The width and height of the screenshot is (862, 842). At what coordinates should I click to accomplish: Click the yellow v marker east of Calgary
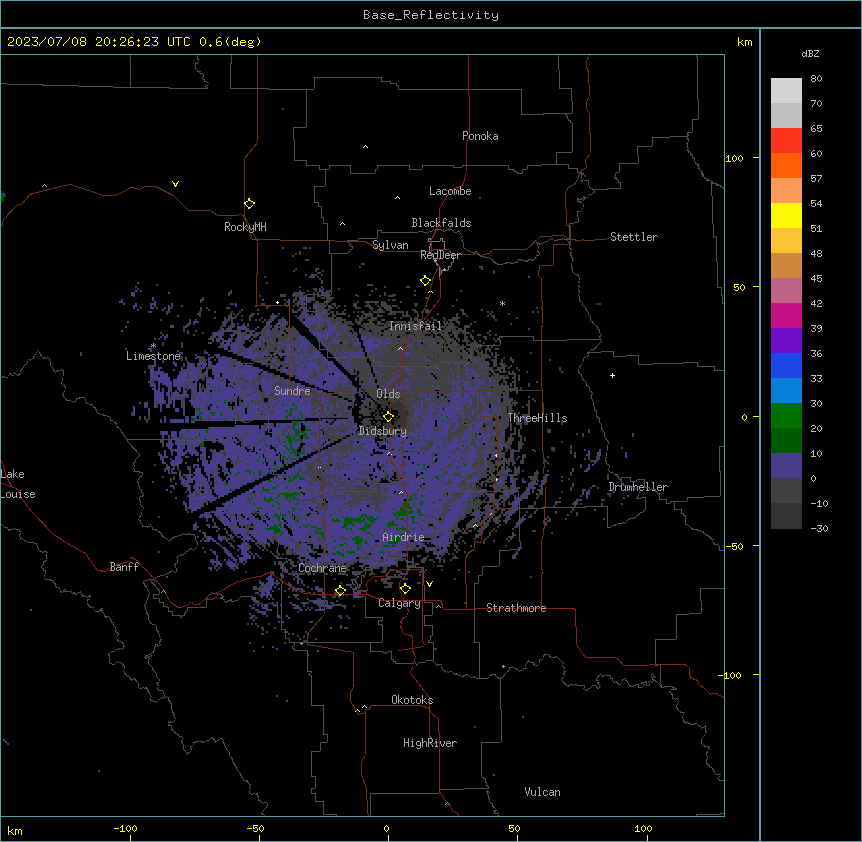429,584
